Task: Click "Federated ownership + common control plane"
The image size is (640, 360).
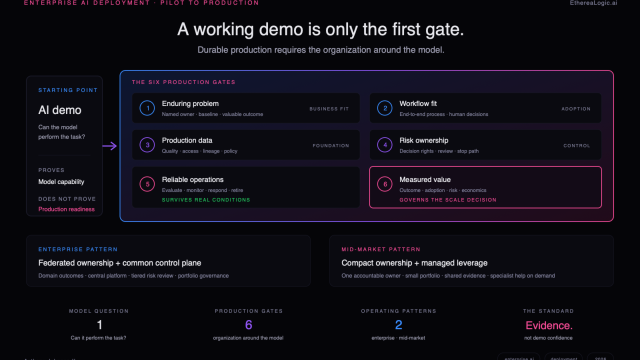Action: (x=120, y=263)
